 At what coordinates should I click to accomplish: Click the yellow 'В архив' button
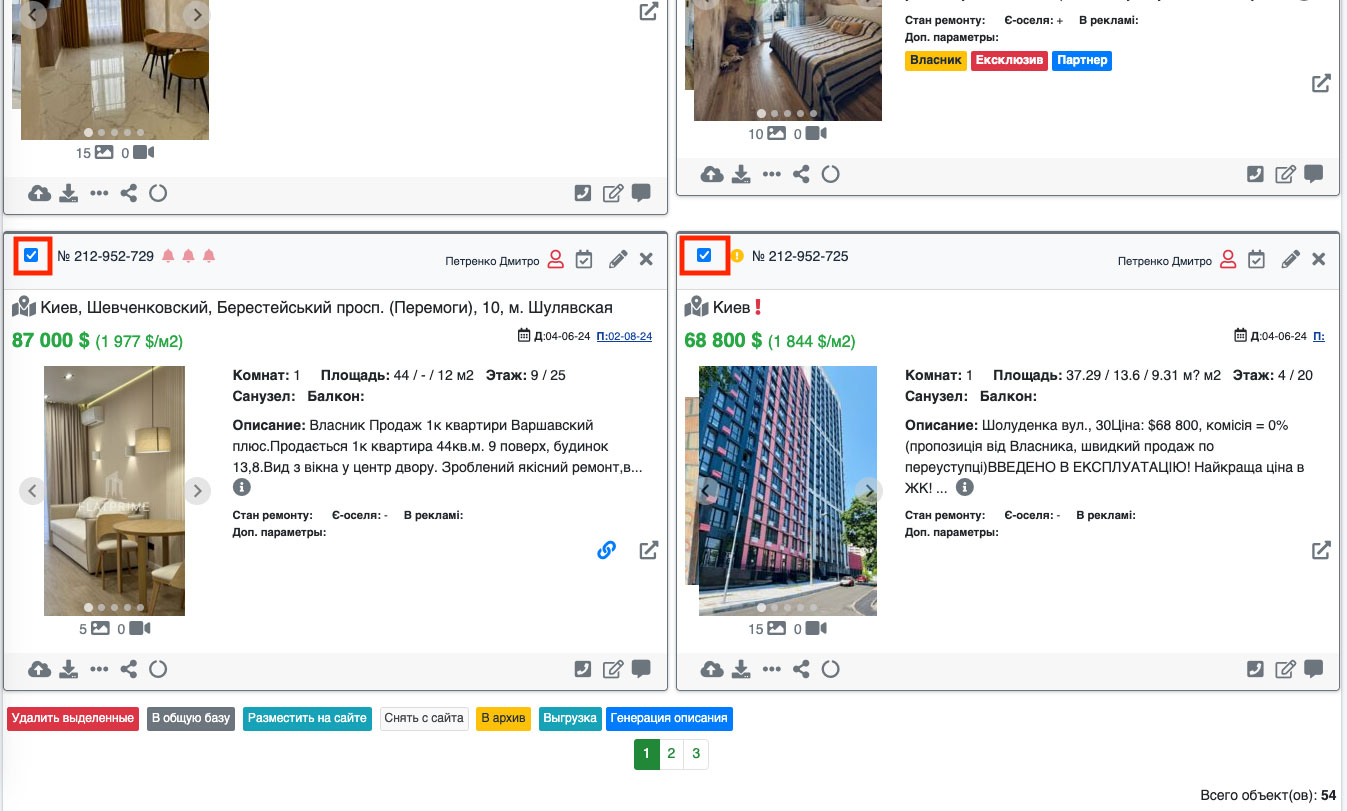click(x=503, y=718)
